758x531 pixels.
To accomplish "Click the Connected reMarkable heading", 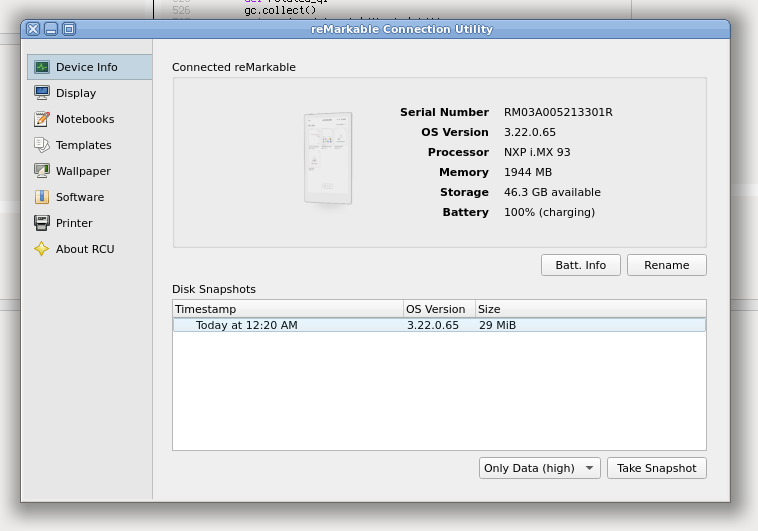I will (x=233, y=67).
